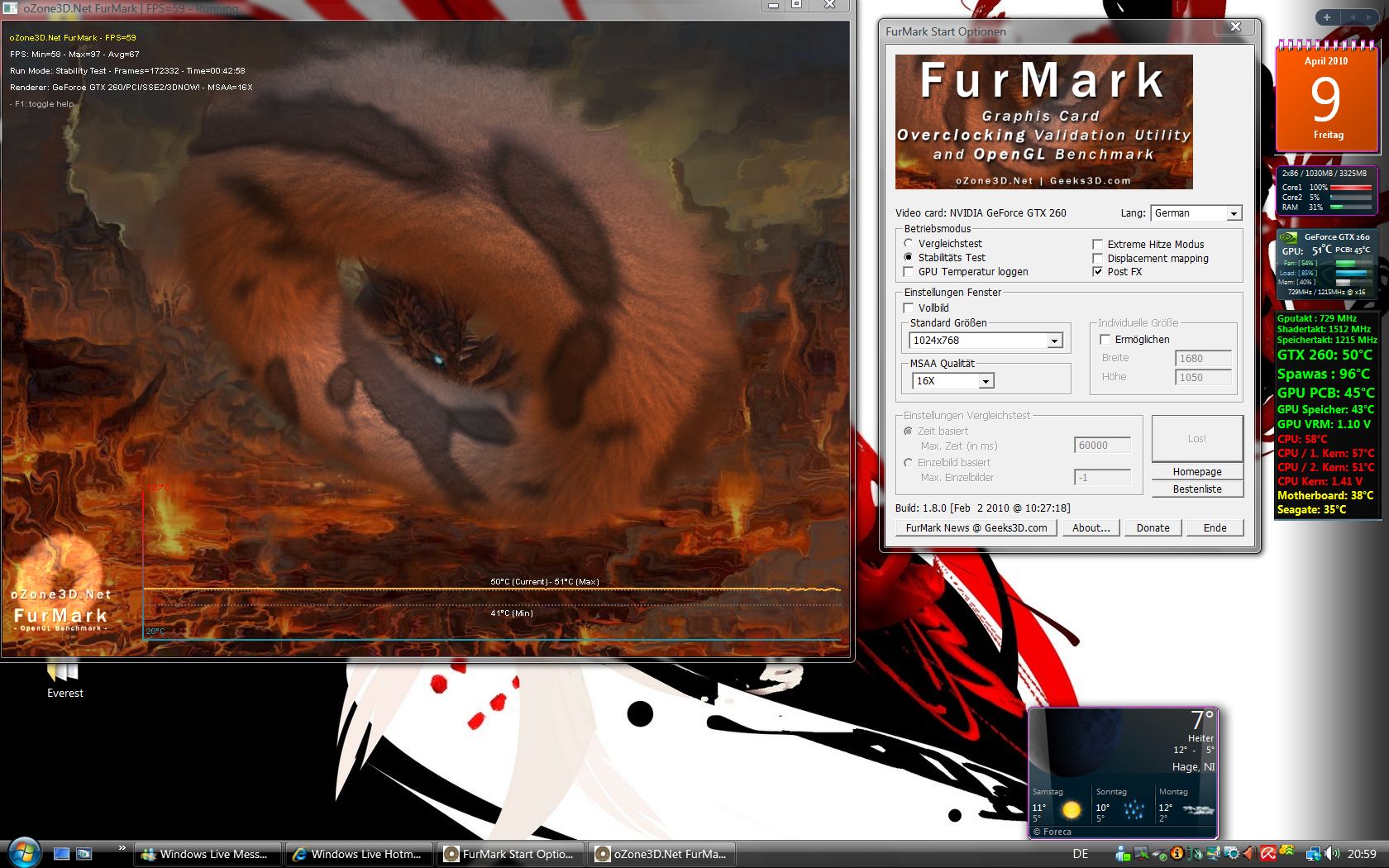Image resolution: width=1389 pixels, height=868 pixels.
Task: Click the monitor with green arrow tray icon
Action: pyautogui.click(x=1141, y=854)
